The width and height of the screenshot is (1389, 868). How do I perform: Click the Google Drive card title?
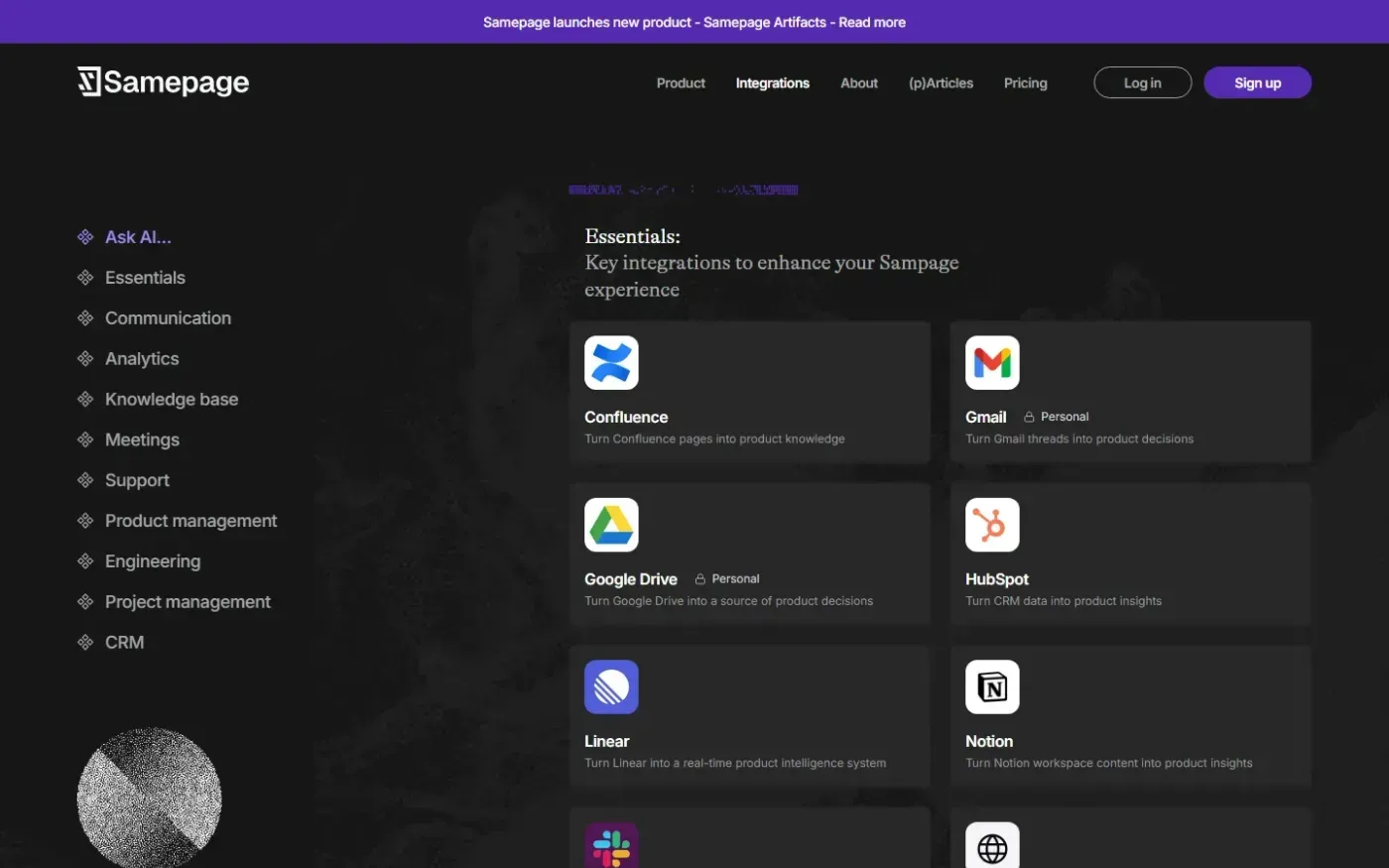631,579
